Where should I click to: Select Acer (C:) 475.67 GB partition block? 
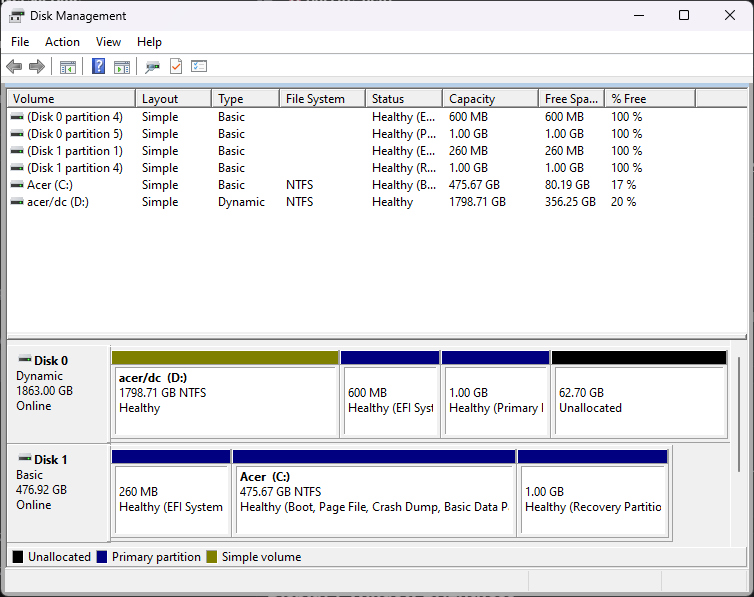(374, 493)
